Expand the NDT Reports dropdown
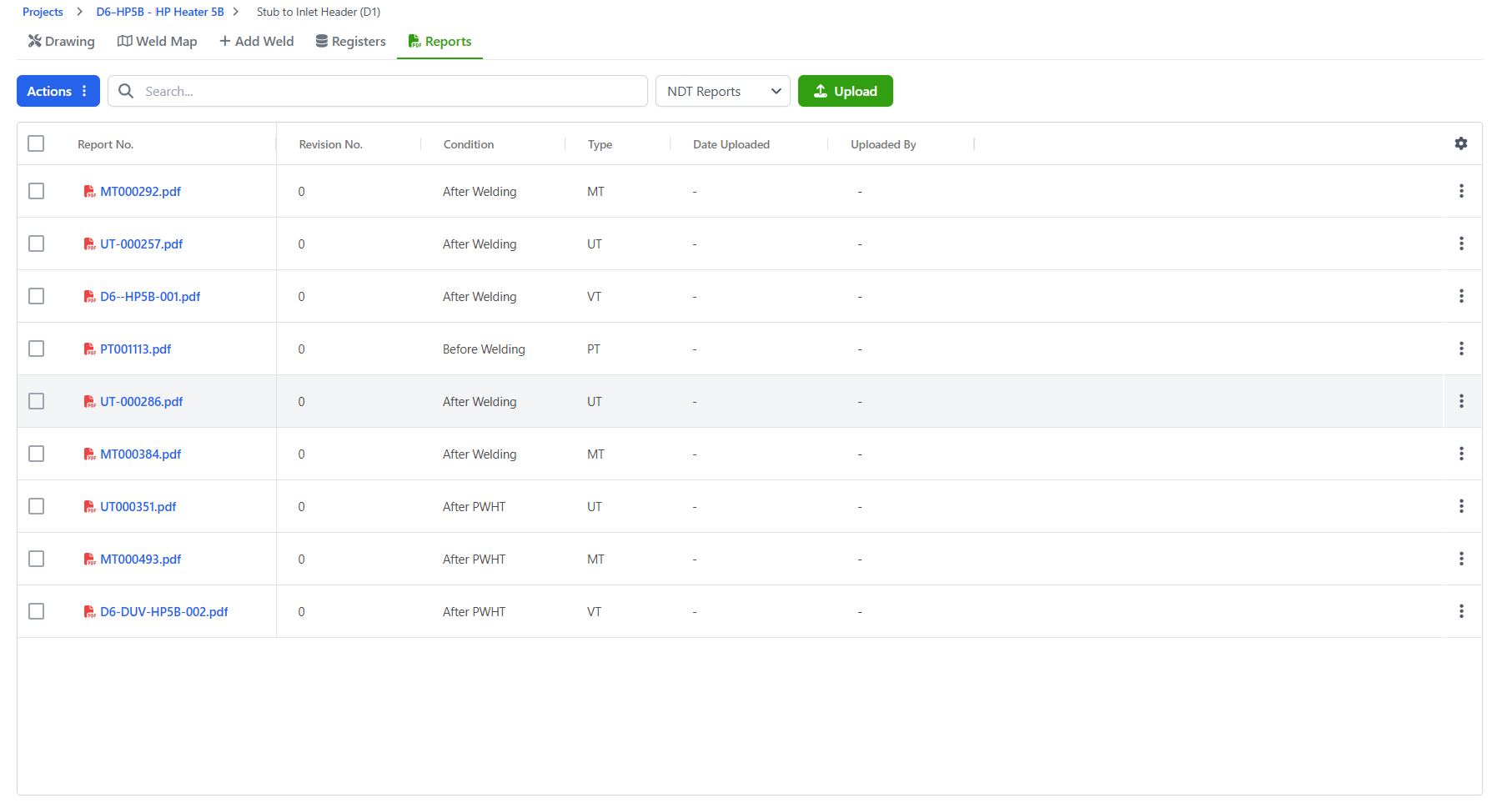 pos(722,91)
